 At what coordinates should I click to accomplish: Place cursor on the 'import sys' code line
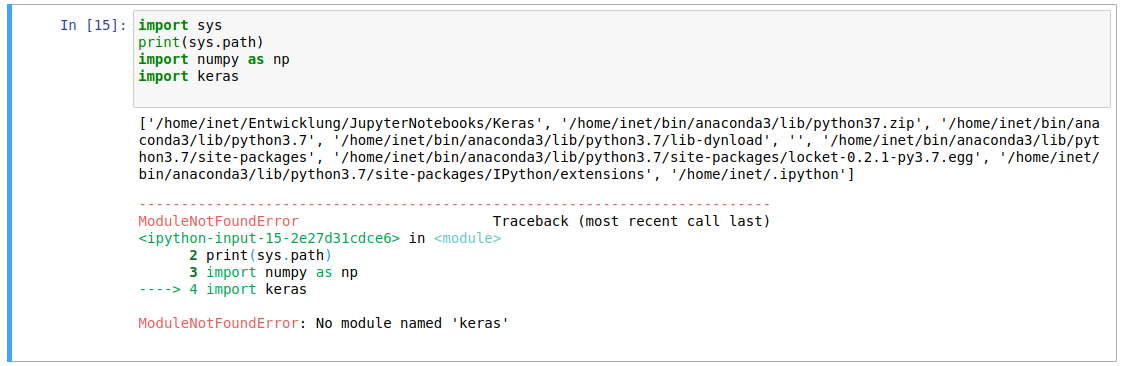coord(180,26)
